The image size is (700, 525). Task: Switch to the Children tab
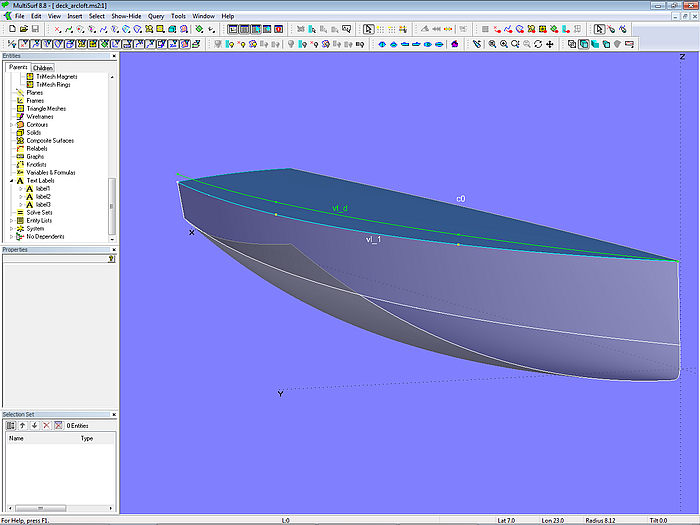tap(43, 68)
